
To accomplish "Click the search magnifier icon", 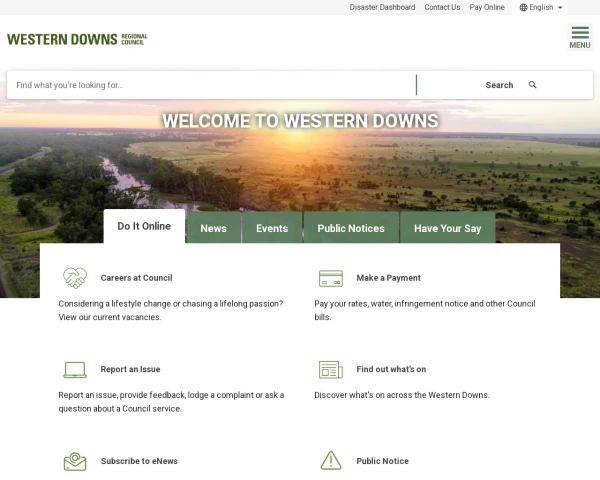I will [x=532, y=85].
